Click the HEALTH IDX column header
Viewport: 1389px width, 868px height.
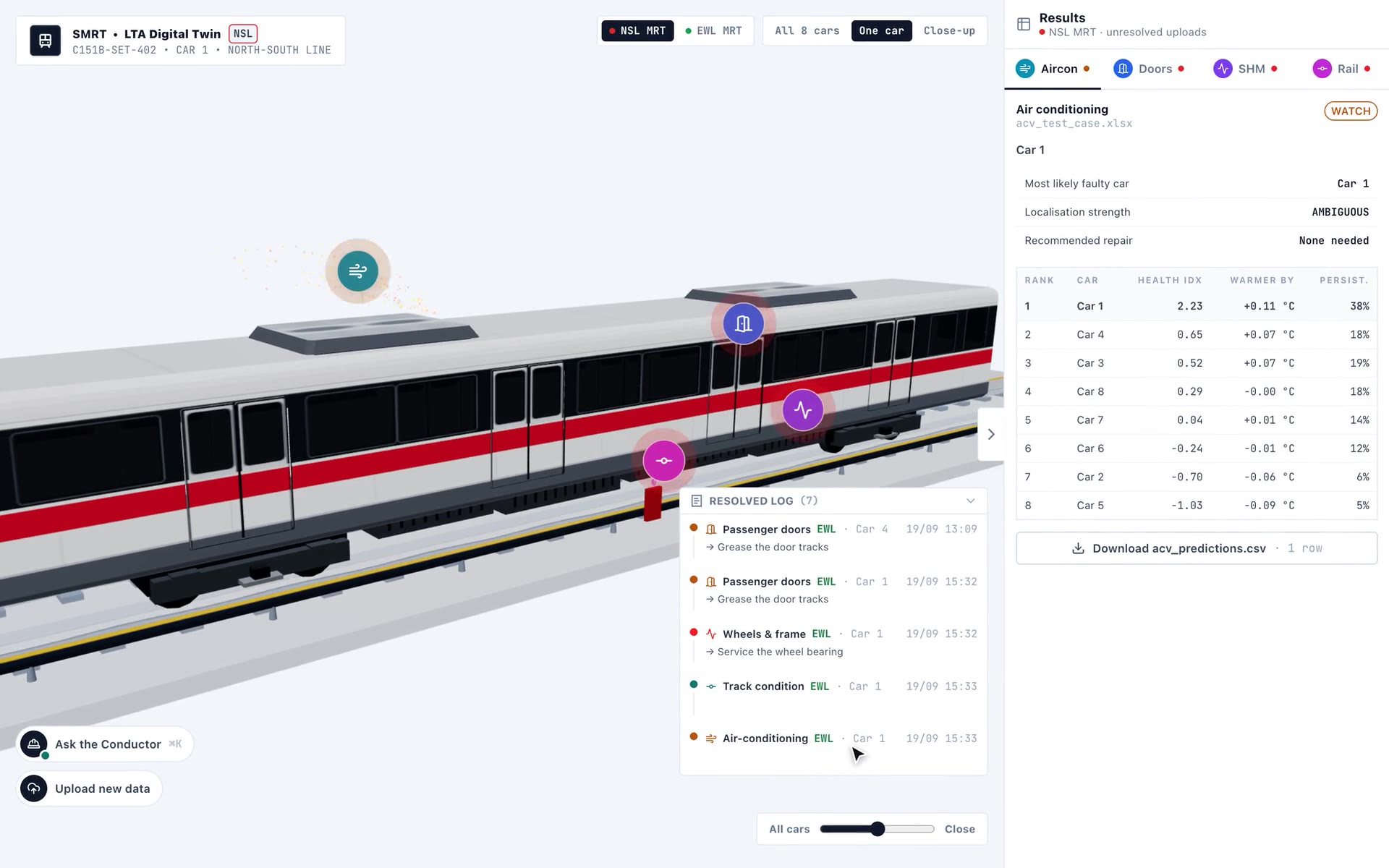coord(1169,280)
